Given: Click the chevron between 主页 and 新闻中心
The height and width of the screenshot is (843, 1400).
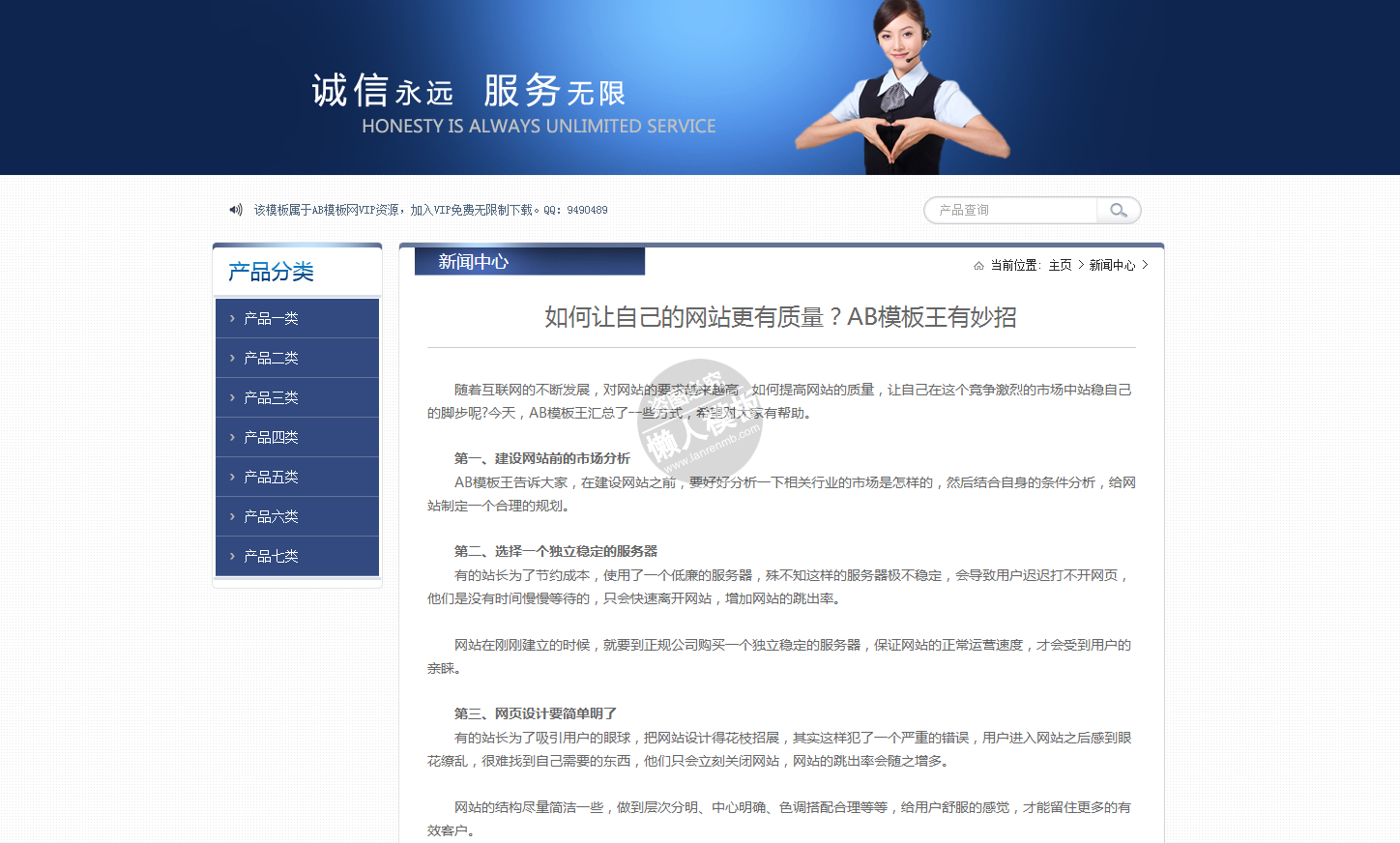Looking at the screenshot, I should 1081,265.
